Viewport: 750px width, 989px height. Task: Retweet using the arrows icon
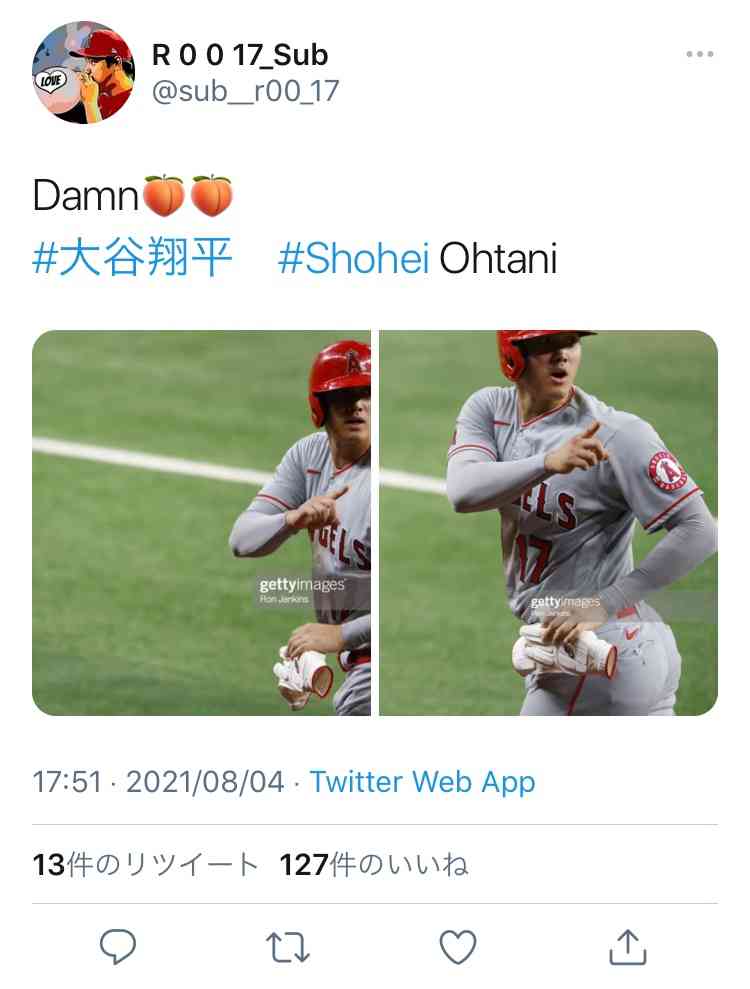click(x=288, y=947)
